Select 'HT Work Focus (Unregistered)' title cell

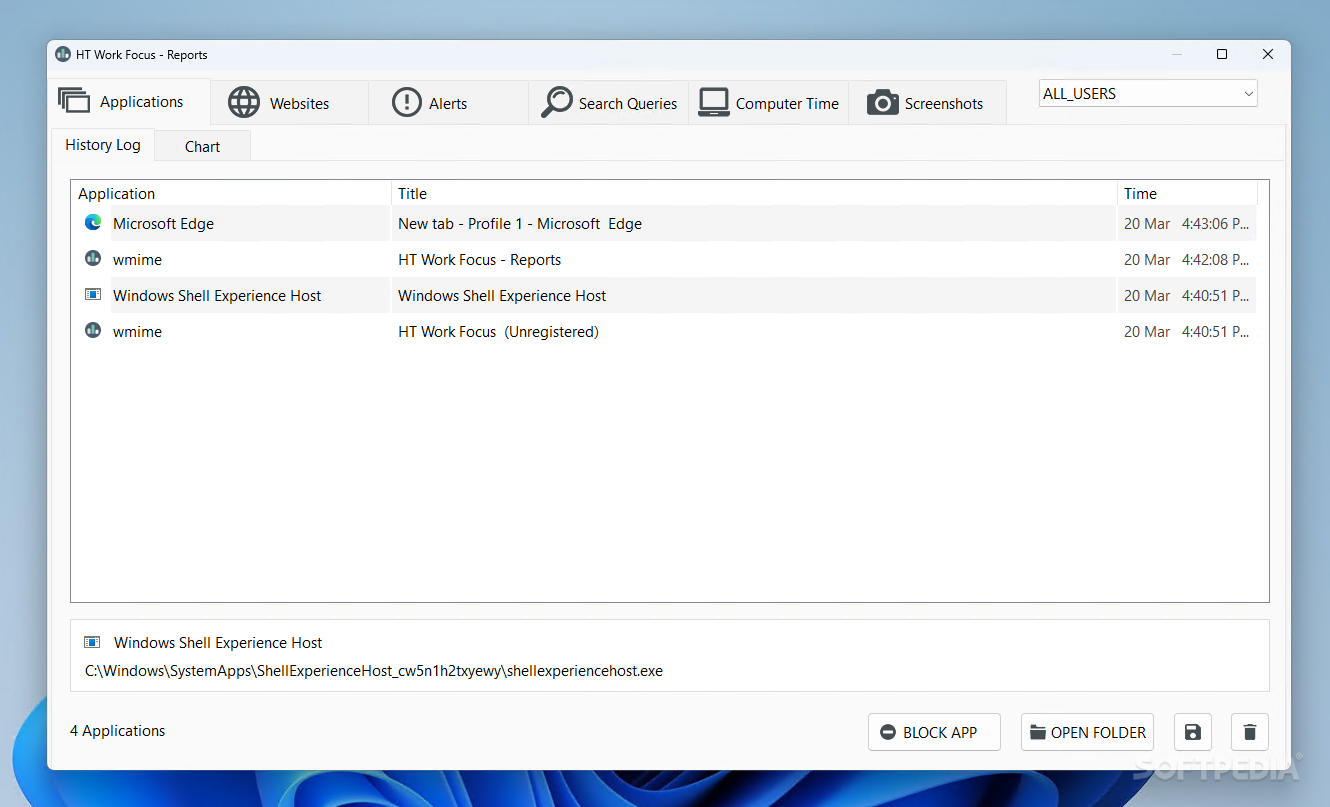(x=498, y=332)
